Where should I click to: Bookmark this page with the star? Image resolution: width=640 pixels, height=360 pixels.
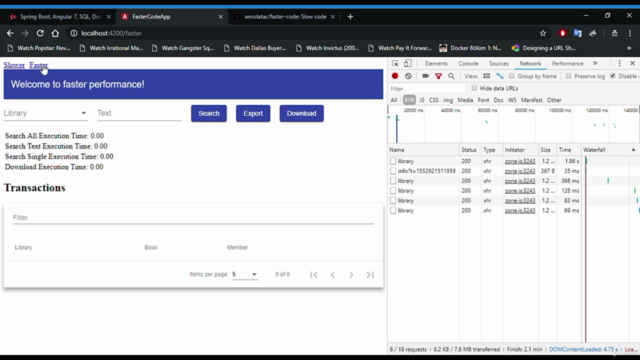click(x=543, y=33)
